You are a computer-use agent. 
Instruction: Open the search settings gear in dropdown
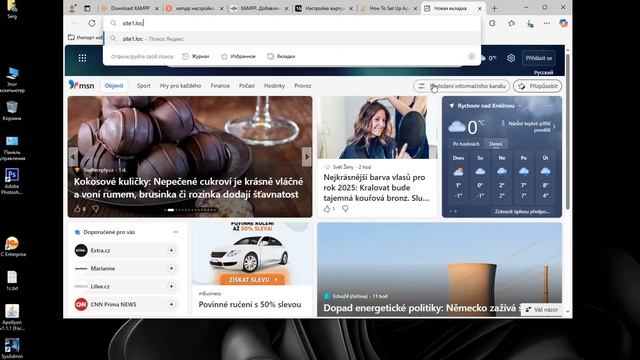[471, 56]
